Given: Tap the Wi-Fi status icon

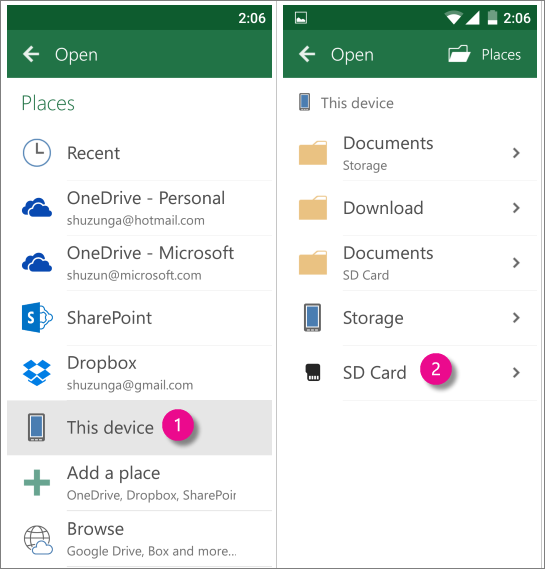Looking at the screenshot, I should click(x=454, y=18).
